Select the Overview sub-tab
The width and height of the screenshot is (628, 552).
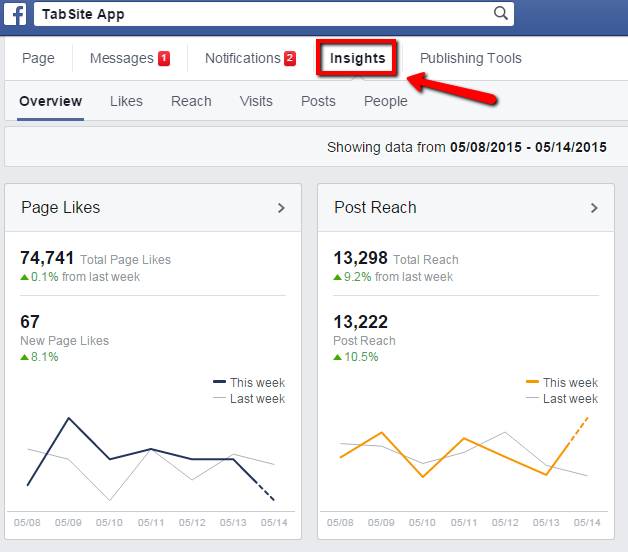pos(50,101)
